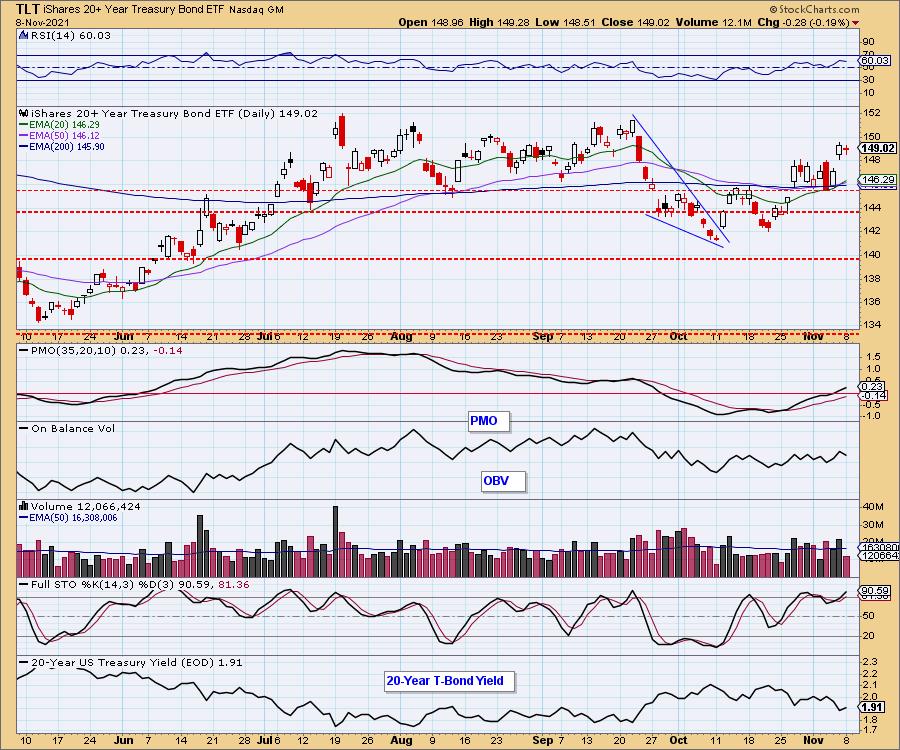This screenshot has height=750, width=900.
Task: Click the 40M volume axis label
Action: [872, 506]
